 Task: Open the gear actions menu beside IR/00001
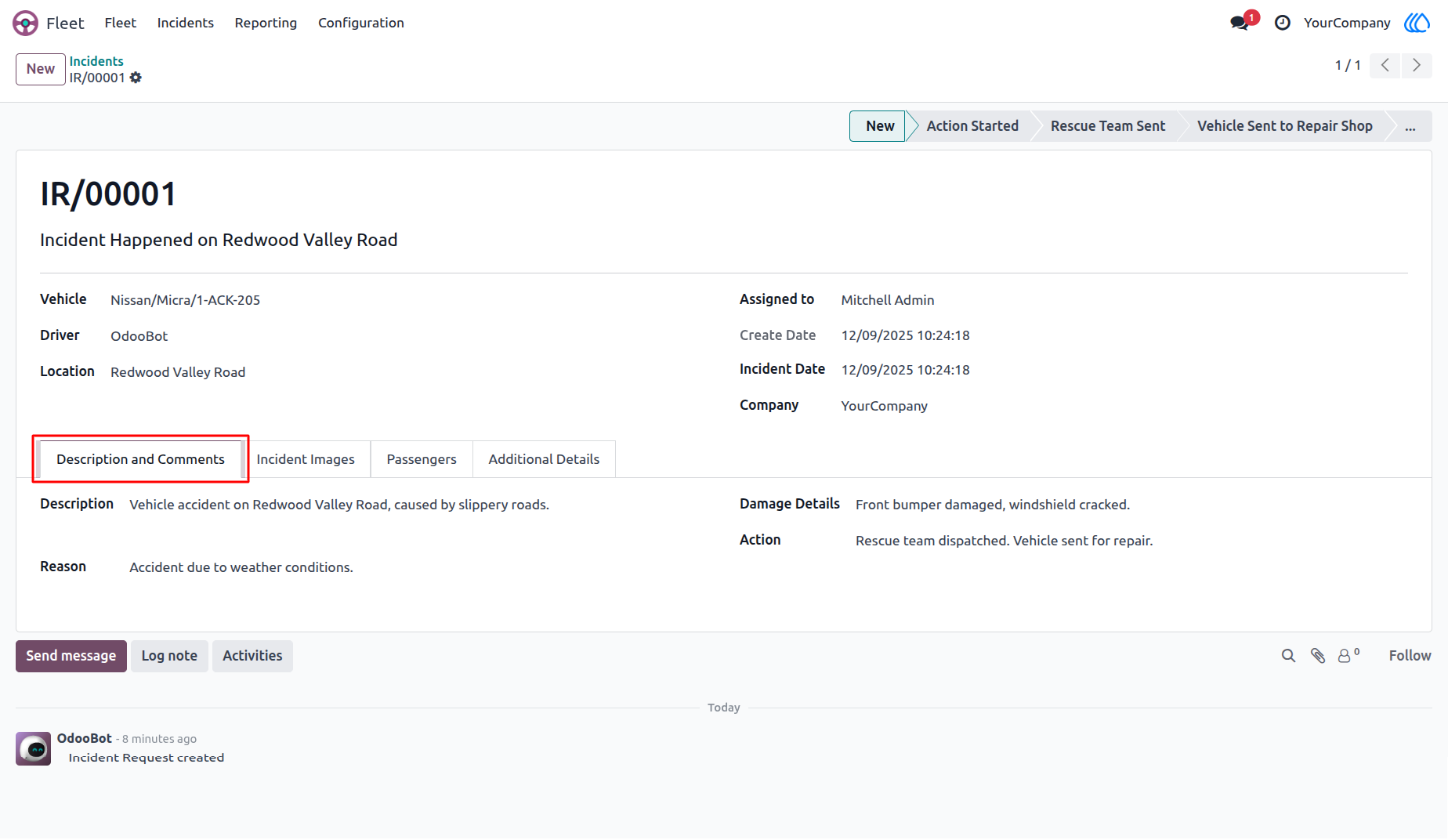click(136, 78)
